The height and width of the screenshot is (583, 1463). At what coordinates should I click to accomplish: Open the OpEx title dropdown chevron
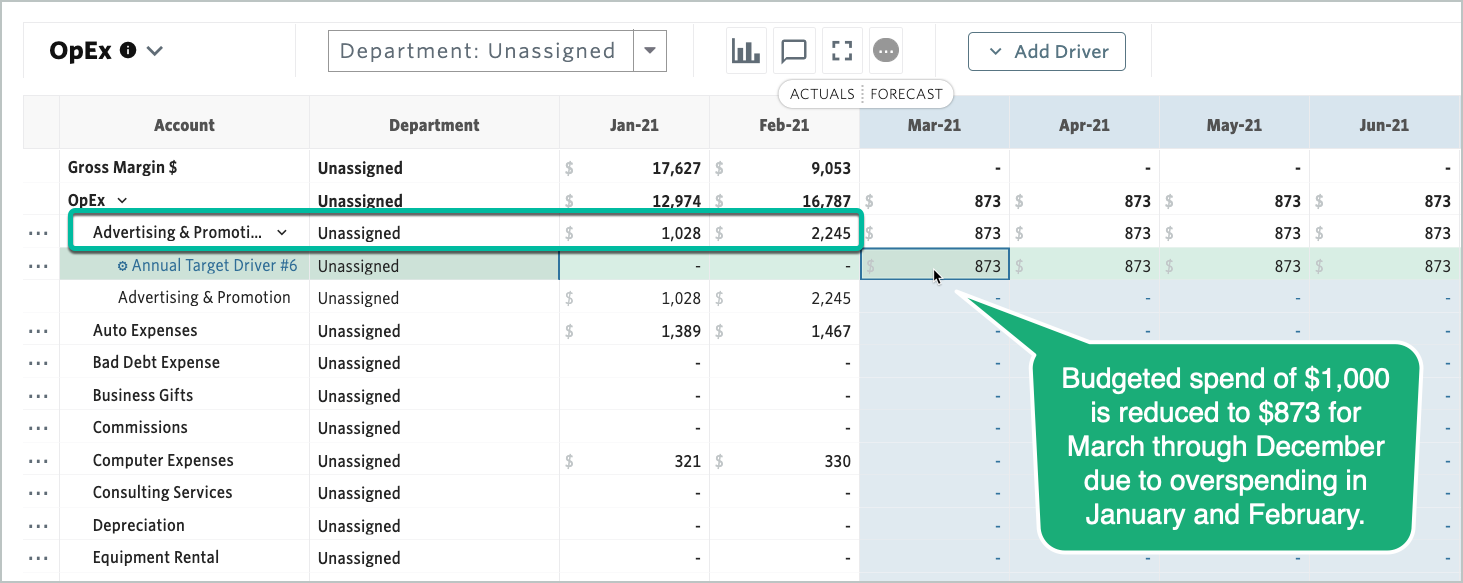coord(155,51)
